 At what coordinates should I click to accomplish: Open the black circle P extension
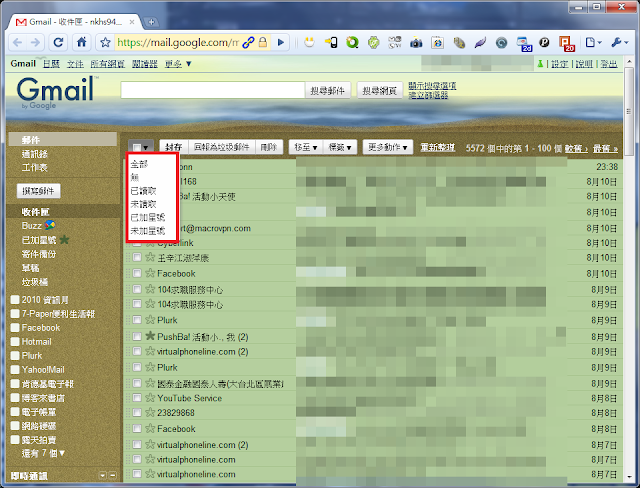click(544, 42)
